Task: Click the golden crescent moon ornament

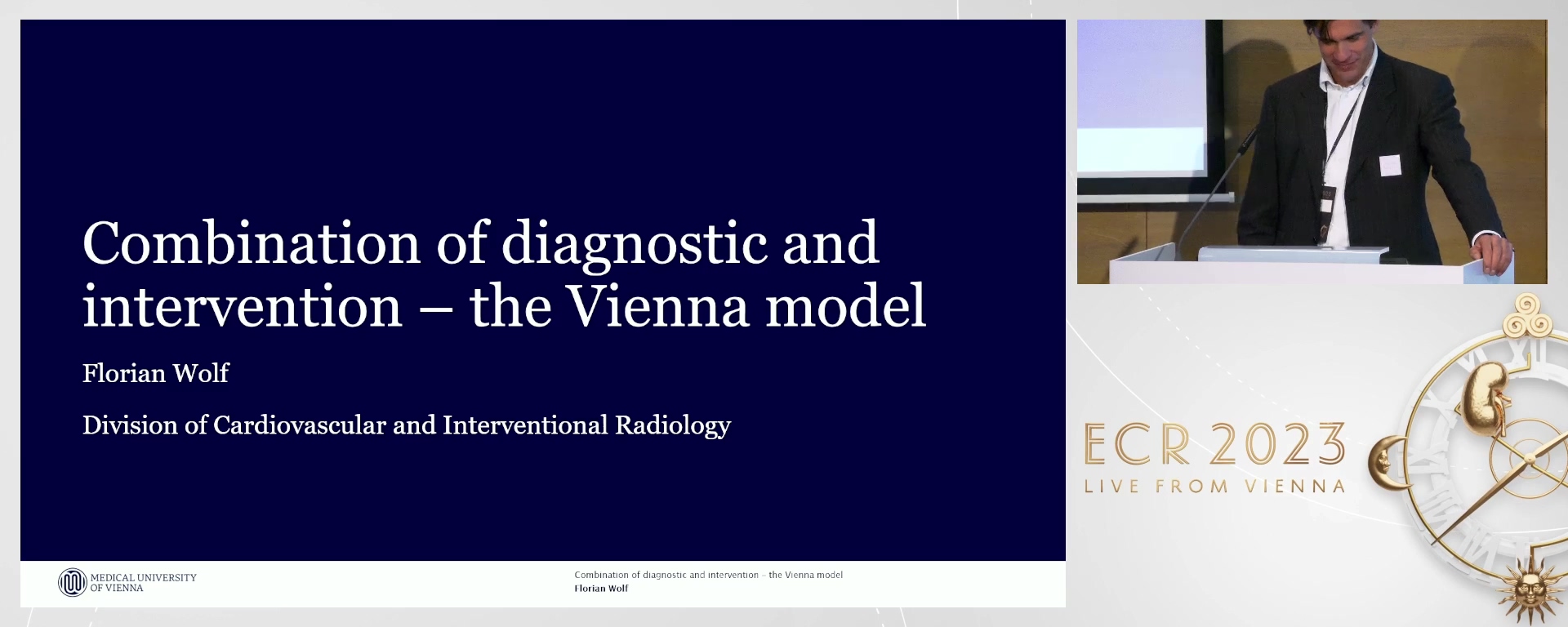Action: click(1389, 462)
